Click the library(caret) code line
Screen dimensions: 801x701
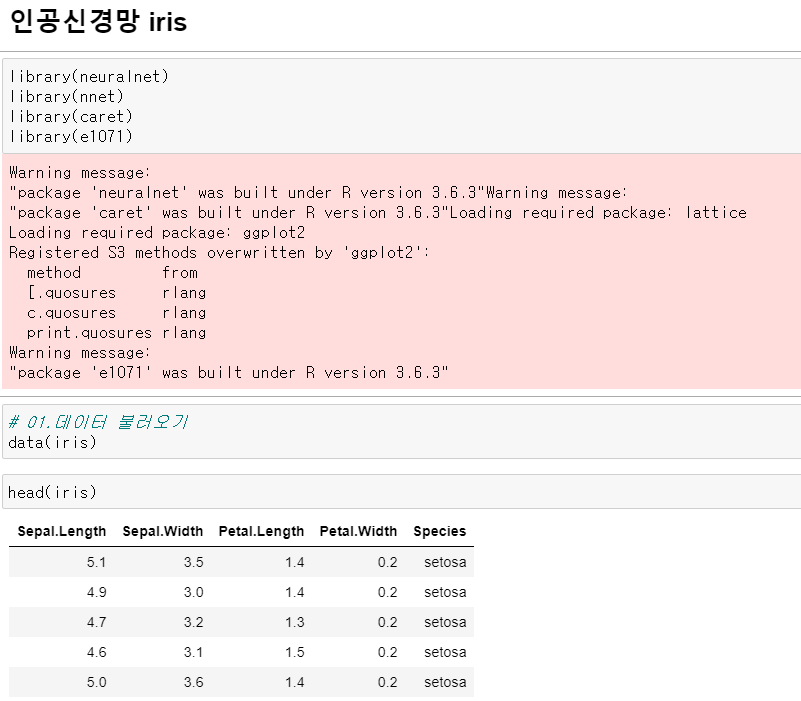point(71,116)
